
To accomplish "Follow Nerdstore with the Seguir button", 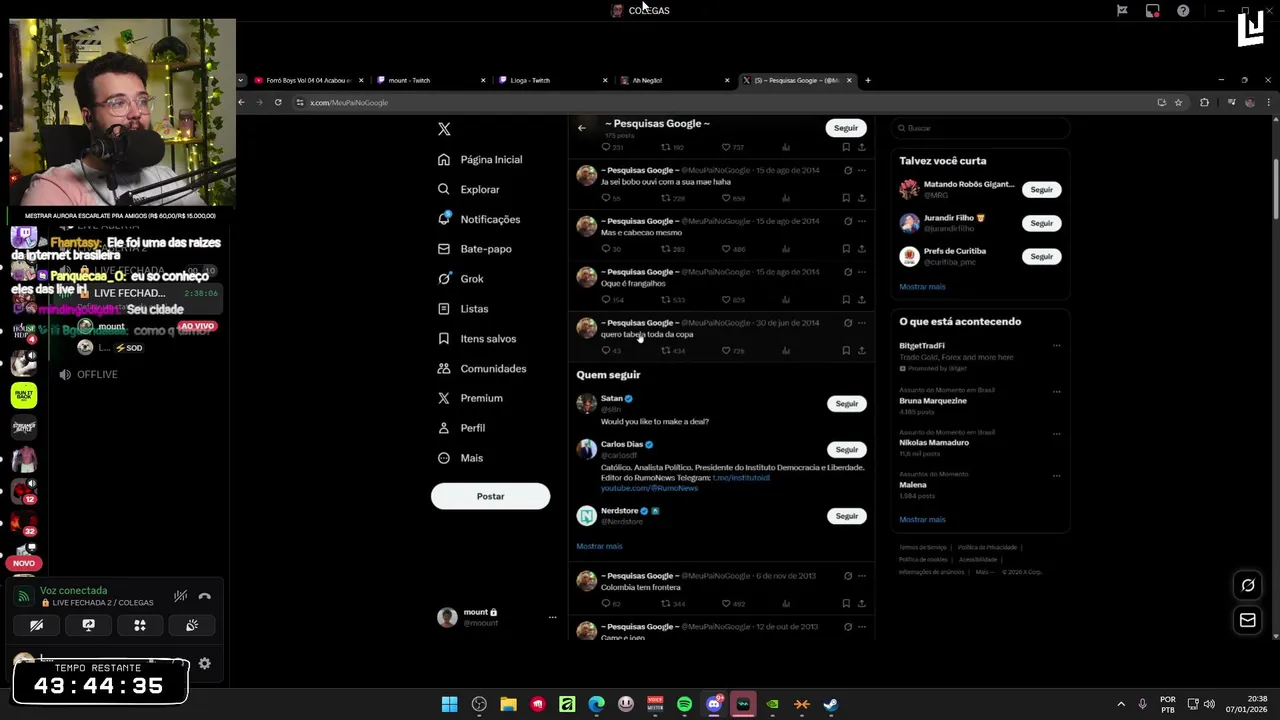I will (847, 516).
